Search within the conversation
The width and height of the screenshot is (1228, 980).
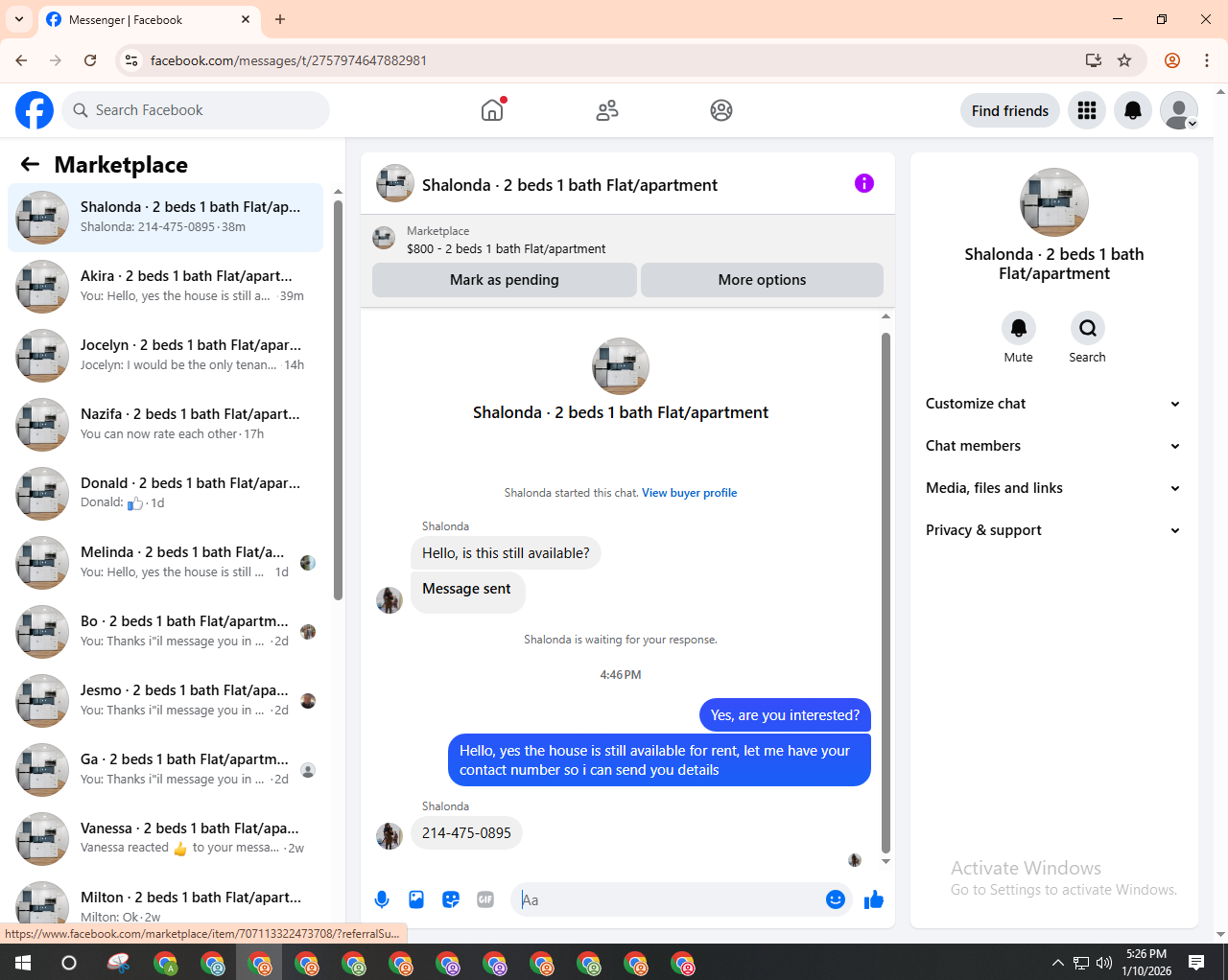[x=1088, y=328]
